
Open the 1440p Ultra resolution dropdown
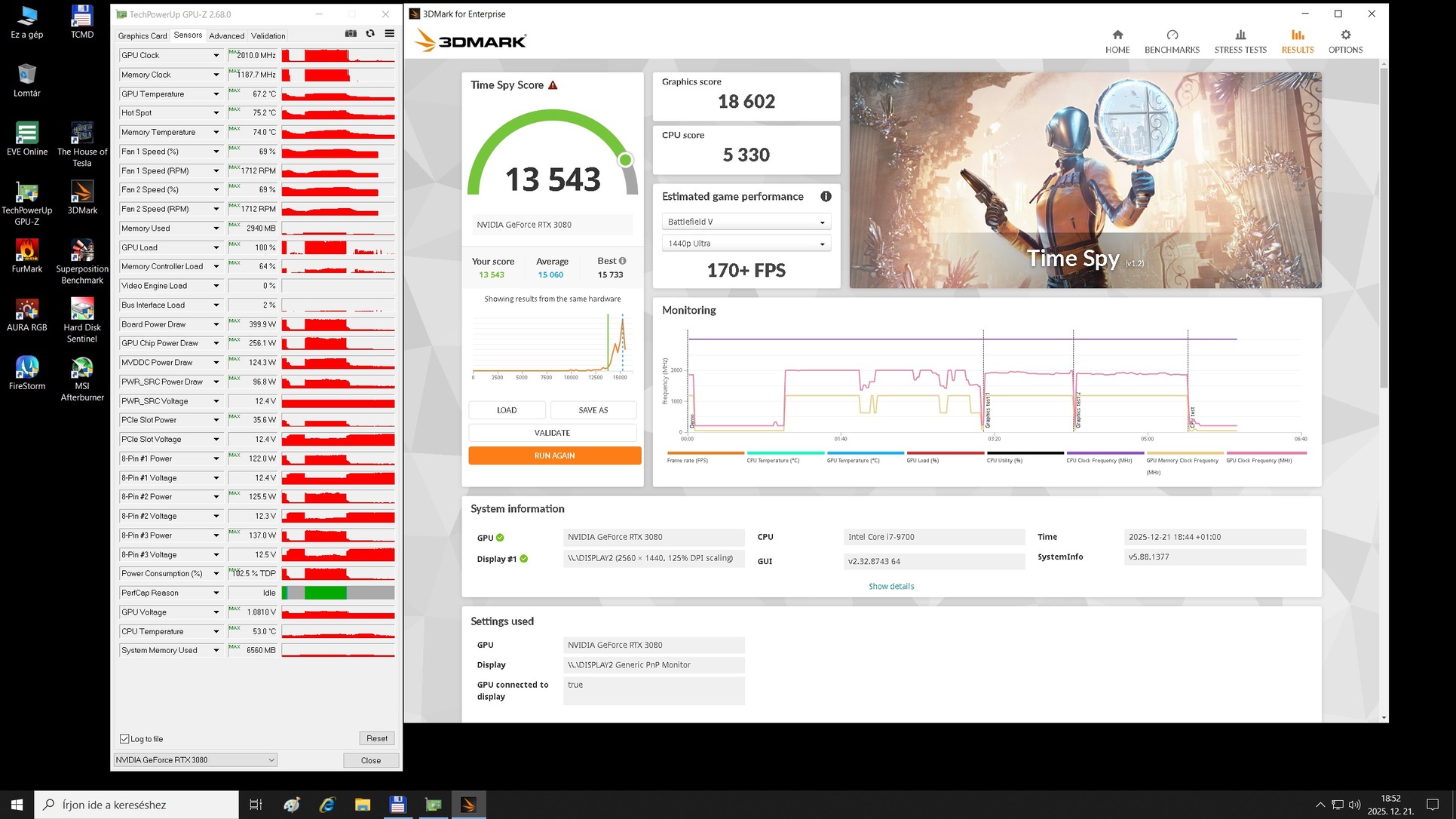coord(745,244)
